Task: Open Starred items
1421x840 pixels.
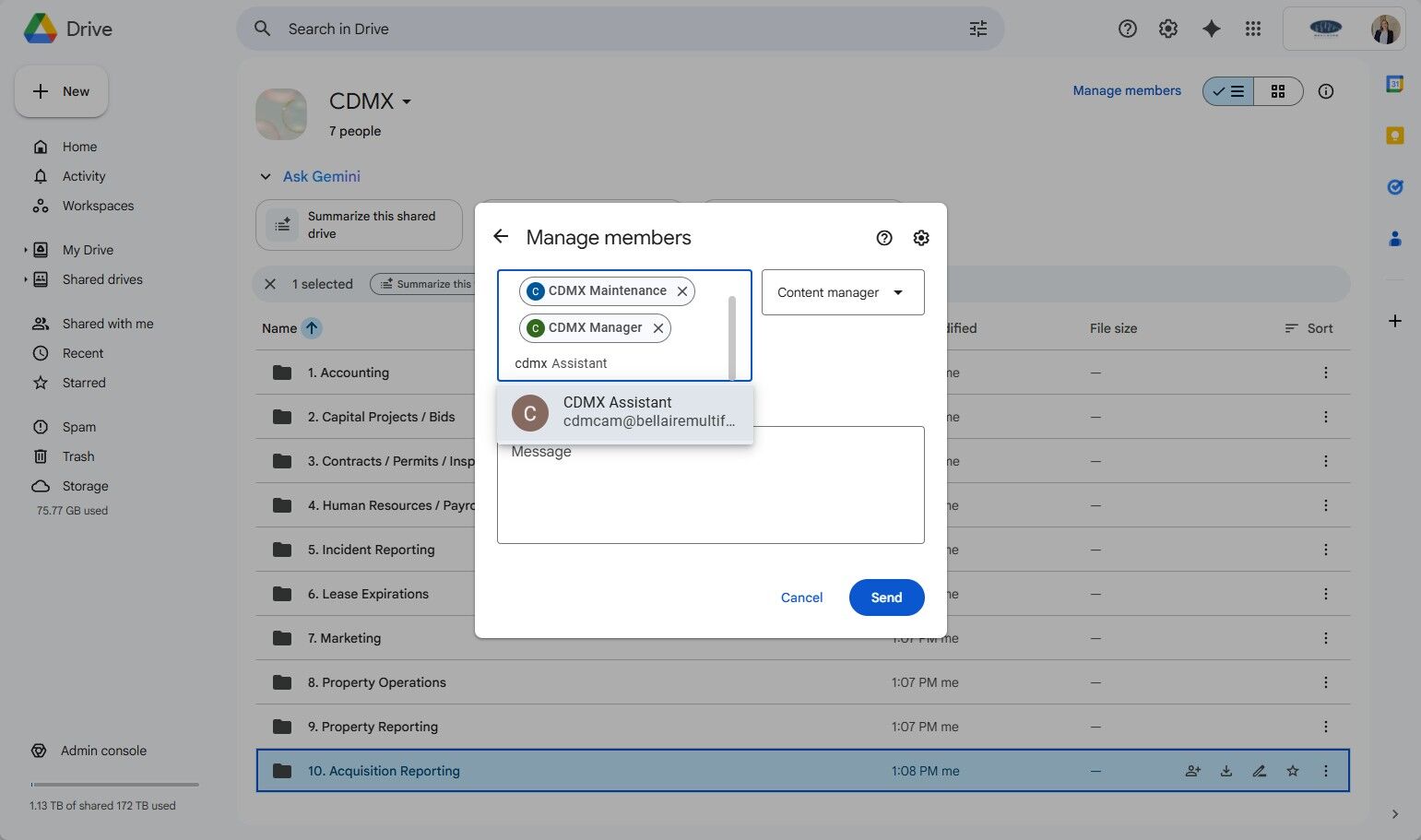Action: point(84,383)
